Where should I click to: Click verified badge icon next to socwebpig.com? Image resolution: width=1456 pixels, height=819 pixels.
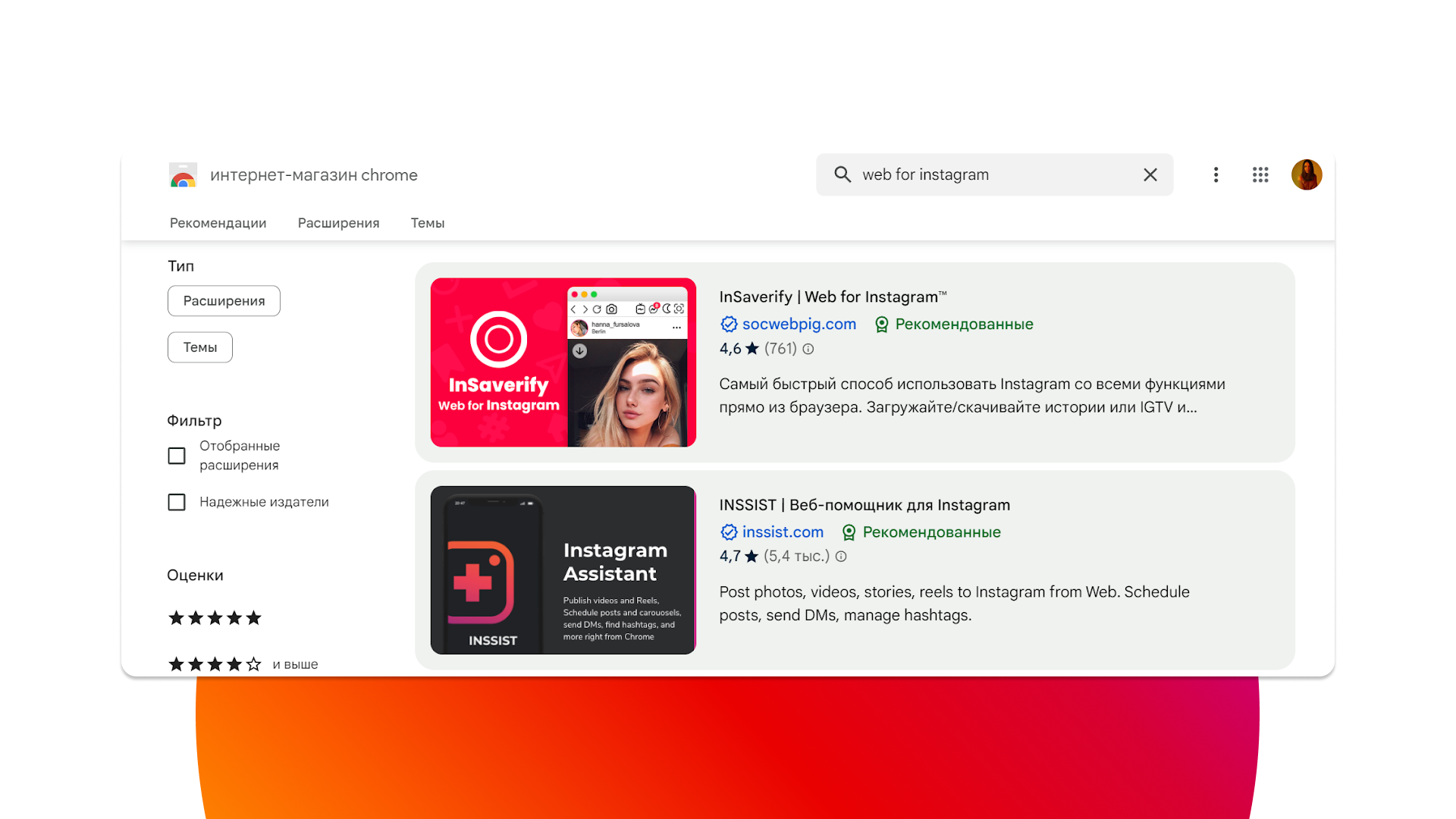coord(729,325)
